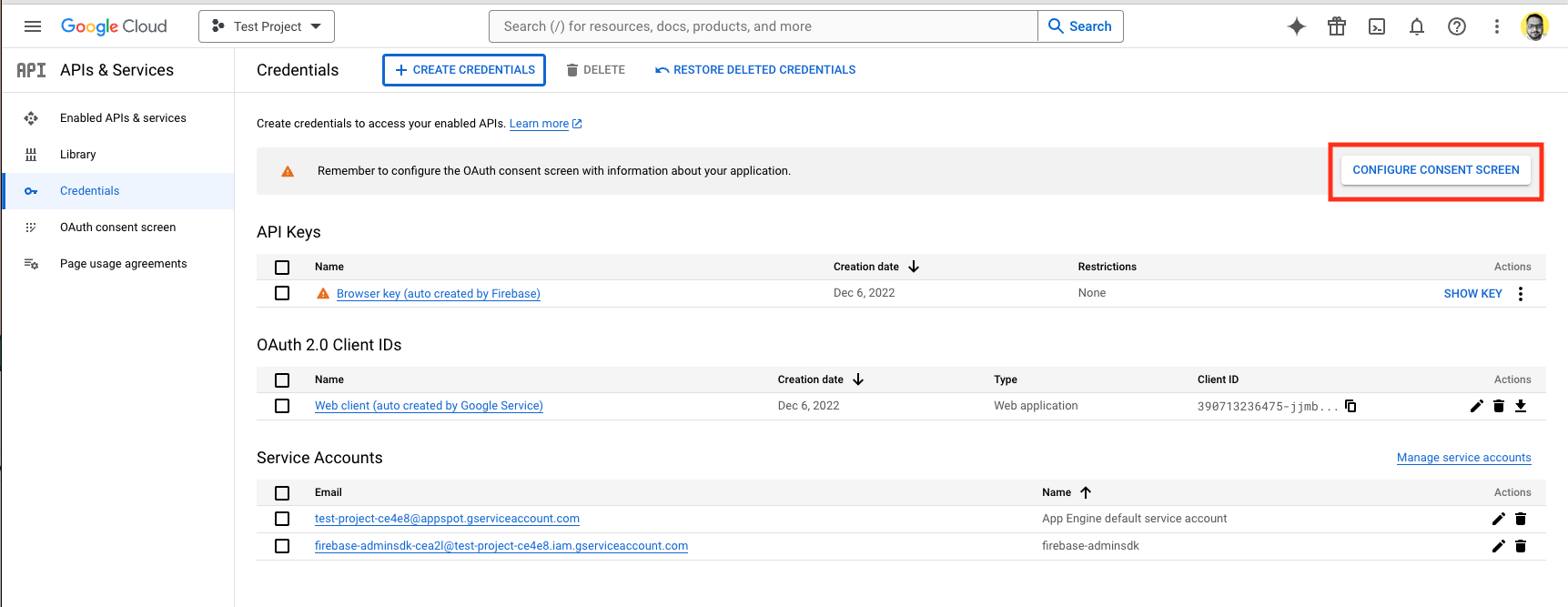The width and height of the screenshot is (1568, 607).
Task: Open notifications bell
Action: coord(1417,26)
